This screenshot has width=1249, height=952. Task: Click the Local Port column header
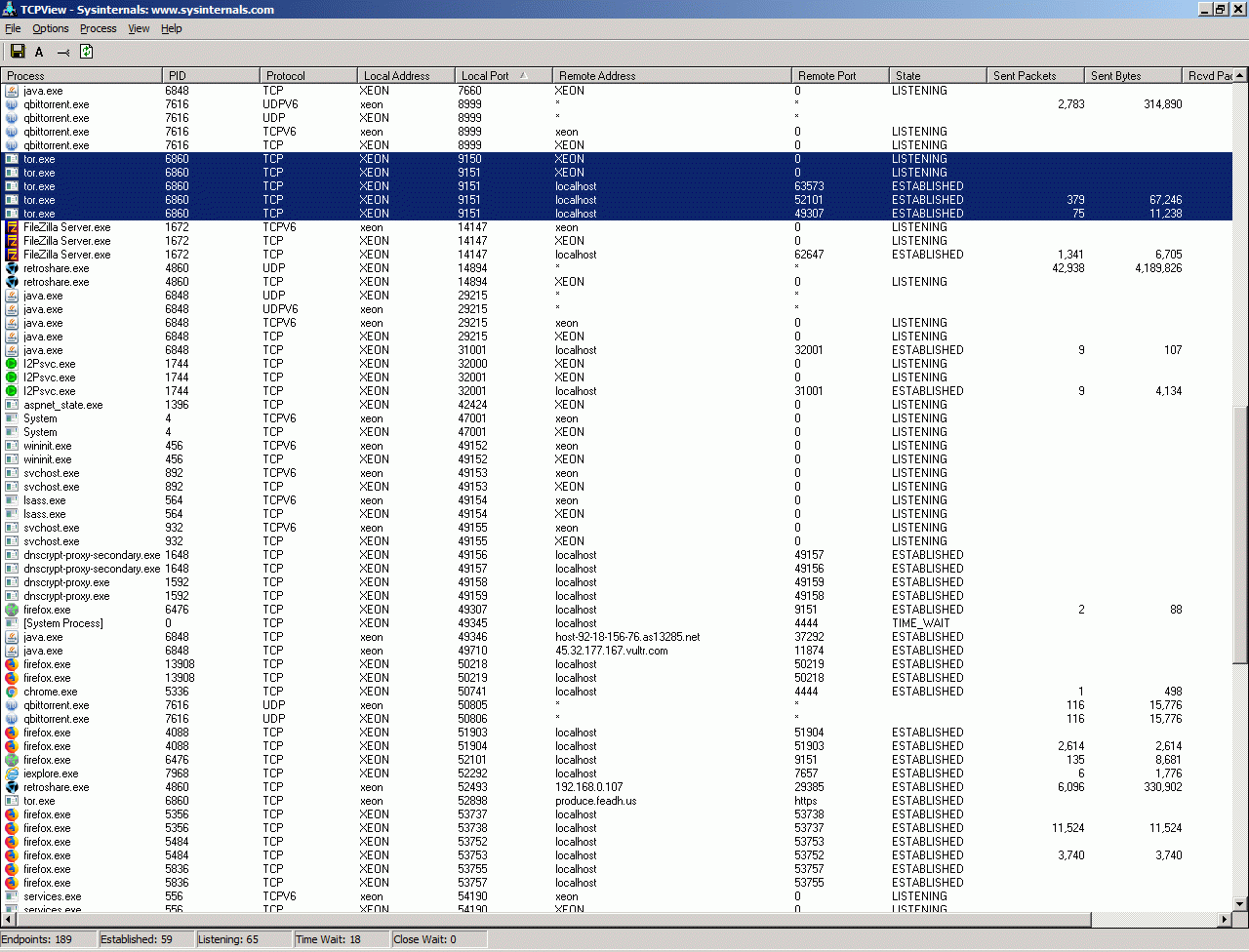(x=504, y=75)
